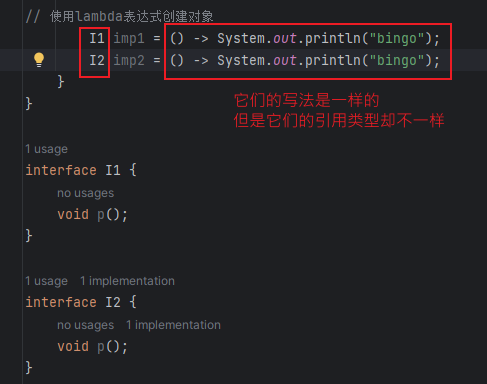
Task: Click the variable name imp1
Action: [x=129, y=38]
